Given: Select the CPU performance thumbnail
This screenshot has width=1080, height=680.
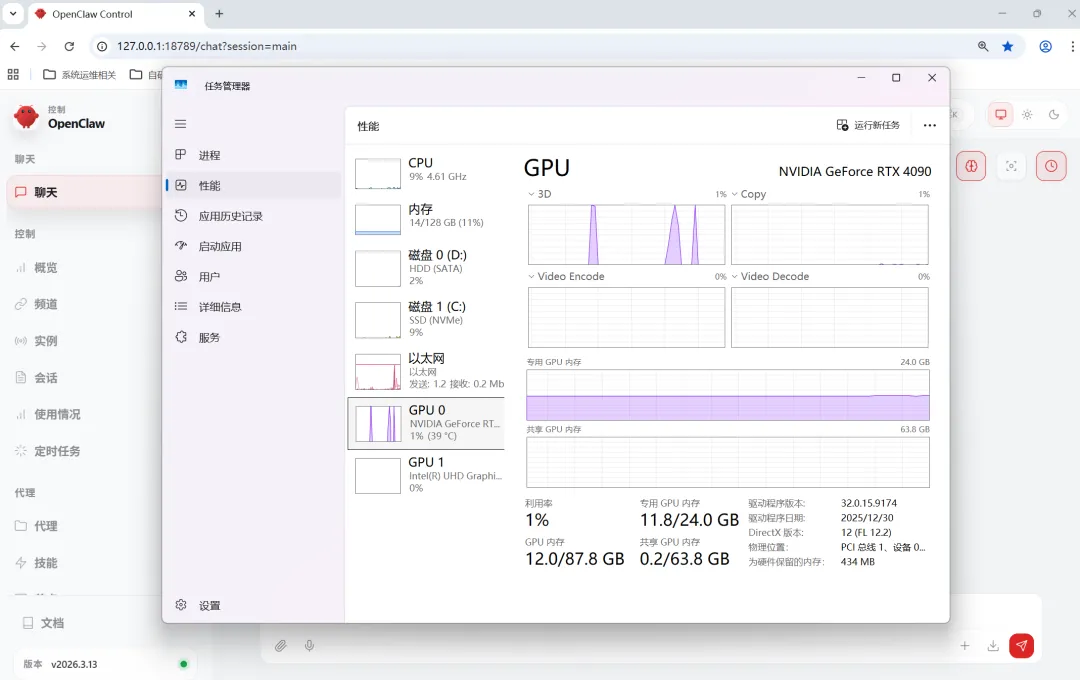Looking at the screenshot, I should click(x=377, y=173).
